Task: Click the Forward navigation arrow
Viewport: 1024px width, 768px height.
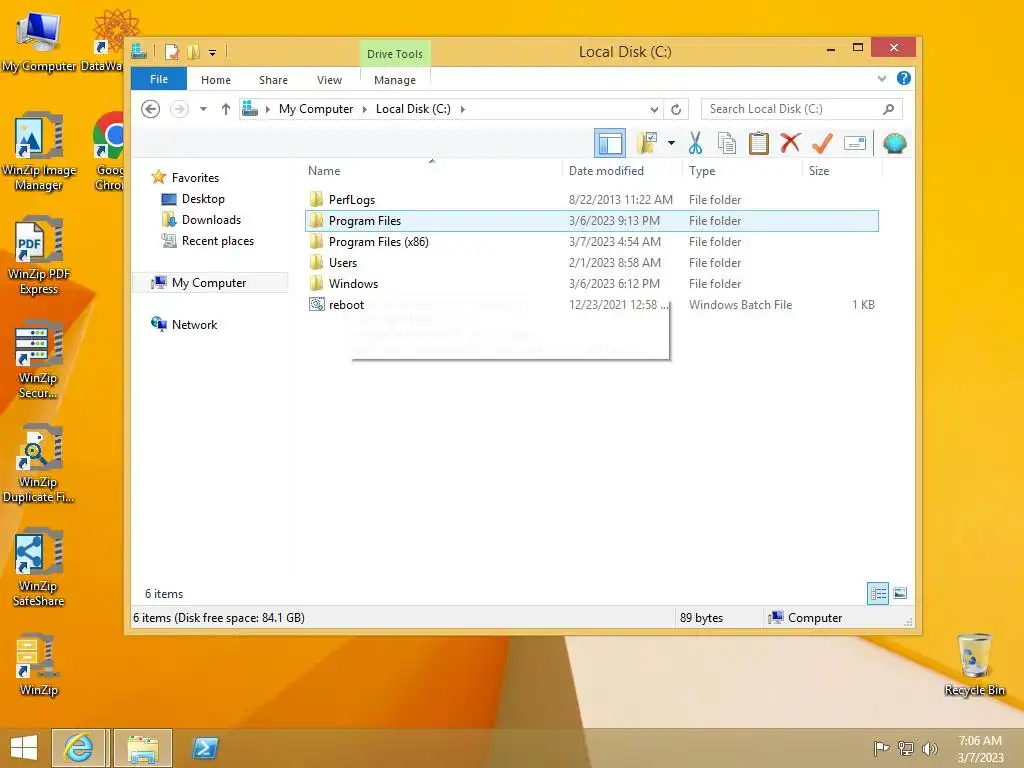Action: (x=179, y=109)
